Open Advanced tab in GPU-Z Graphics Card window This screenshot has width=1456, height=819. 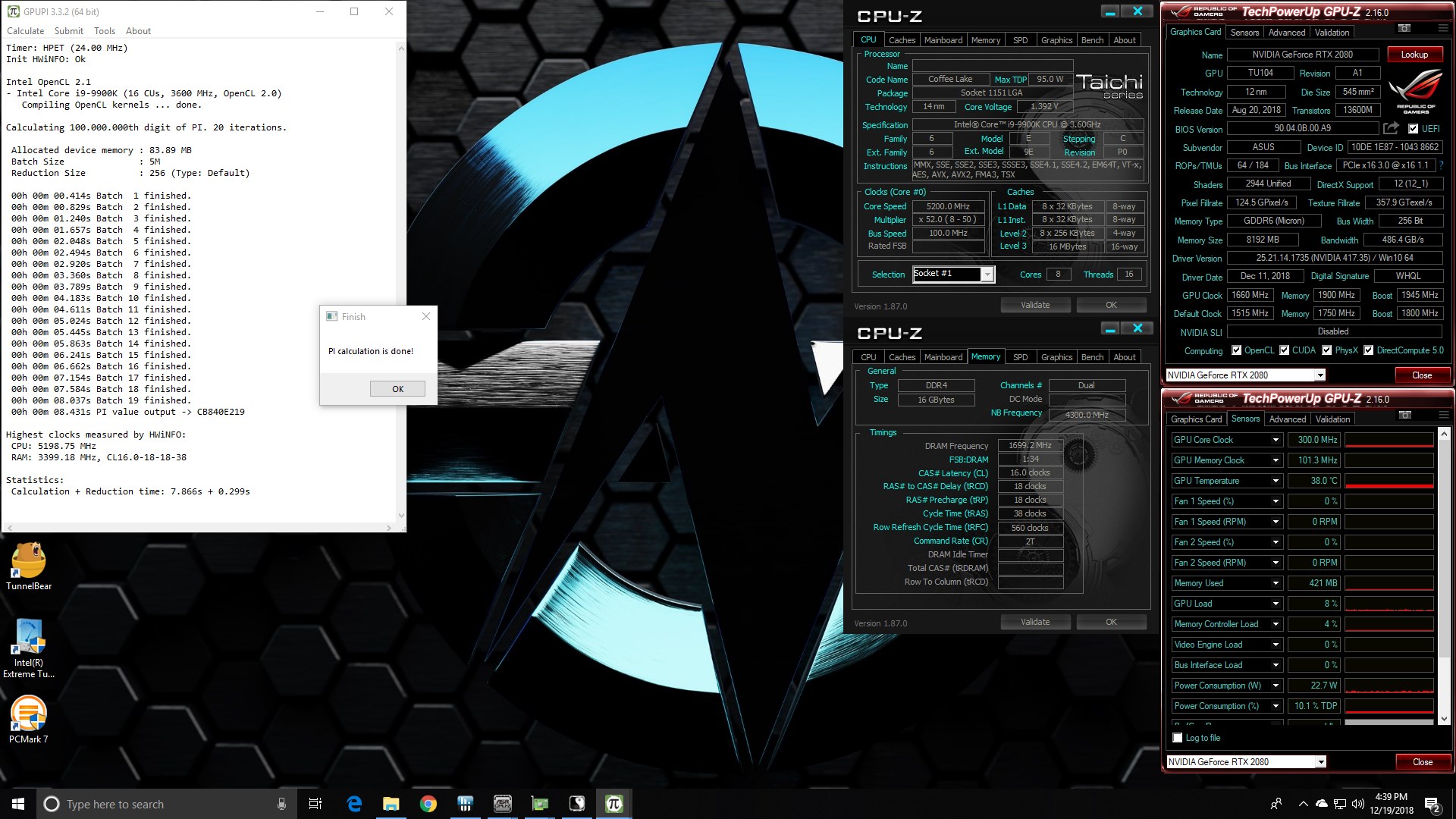(x=1287, y=33)
